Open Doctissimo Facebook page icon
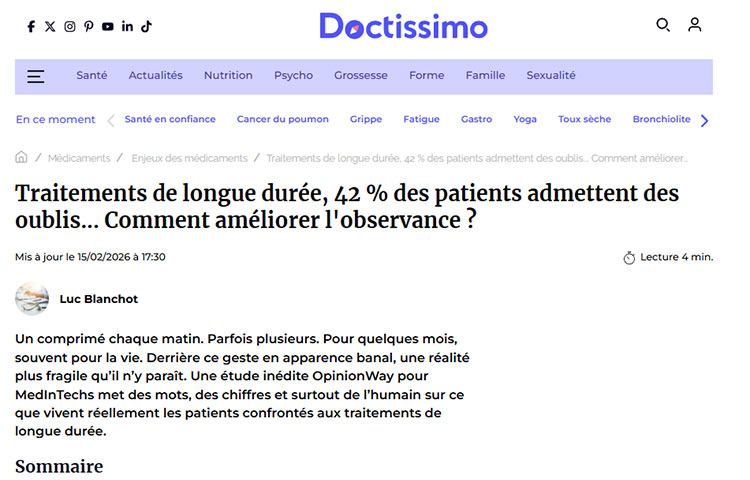The image size is (750, 480). [31, 27]
